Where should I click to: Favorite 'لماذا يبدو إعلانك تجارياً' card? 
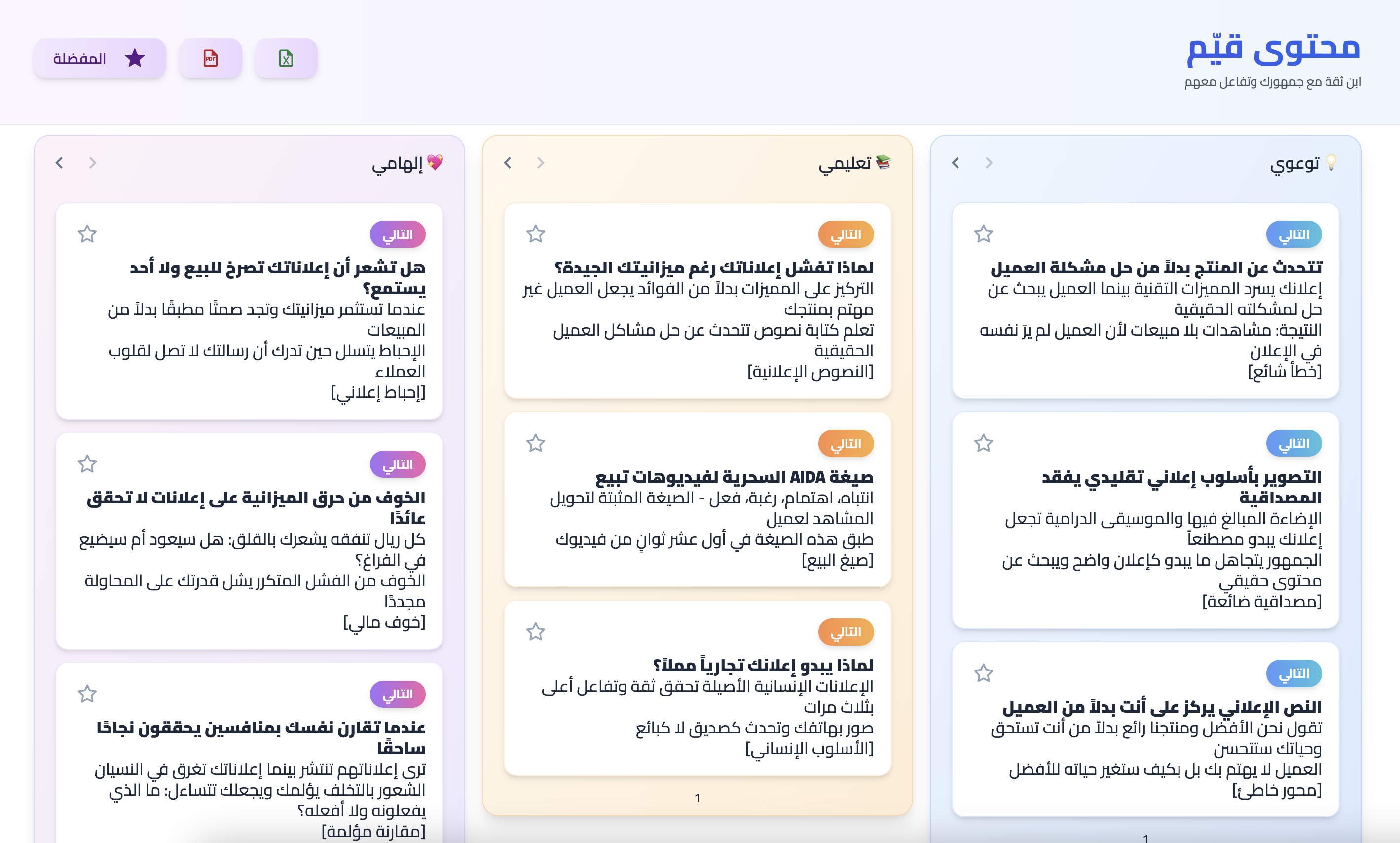535,632
